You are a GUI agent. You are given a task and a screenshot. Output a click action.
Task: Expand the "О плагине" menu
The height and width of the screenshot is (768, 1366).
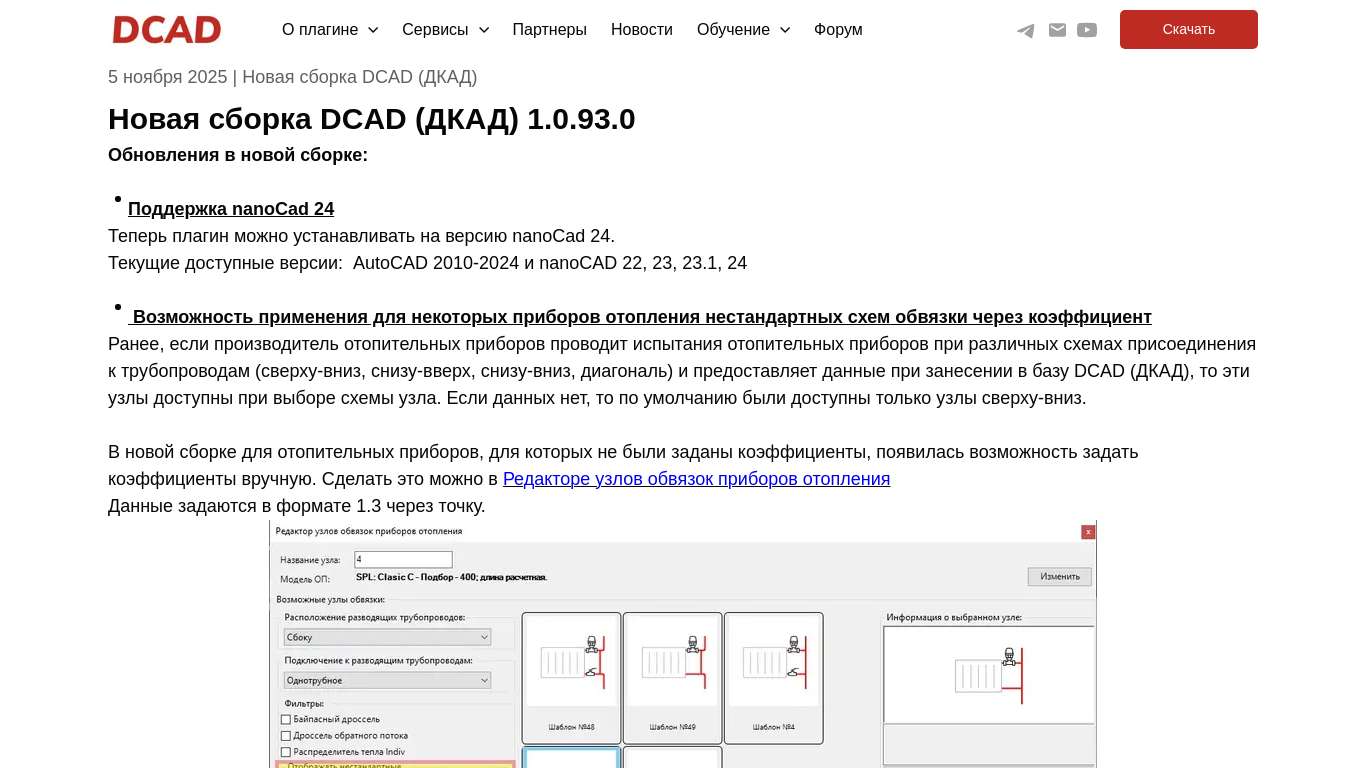[330, 30]
